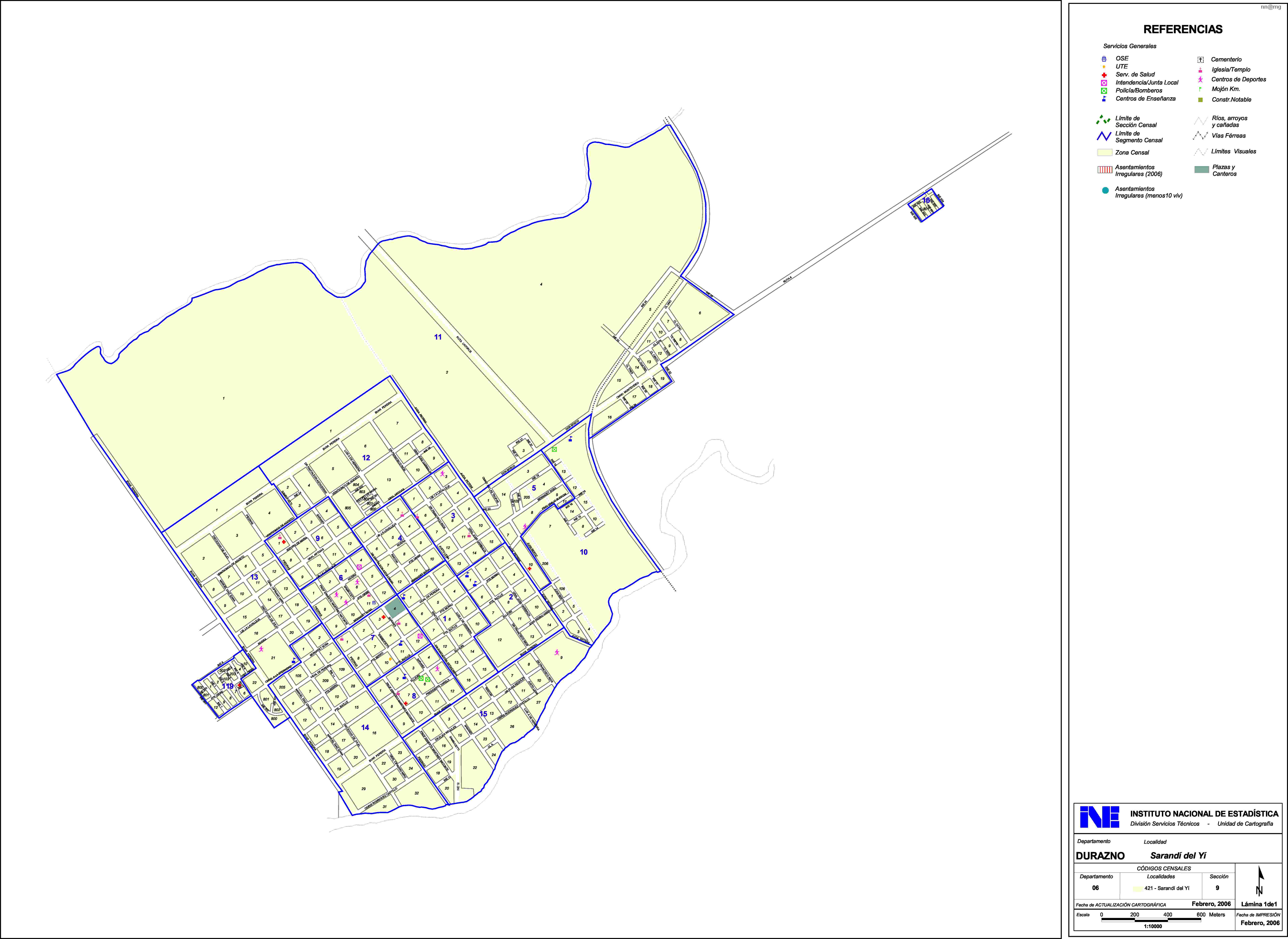Click the pink Iglesia/Templo legend symbol
Viewport: 1288px width, 939px height.
pos(1201,70)
